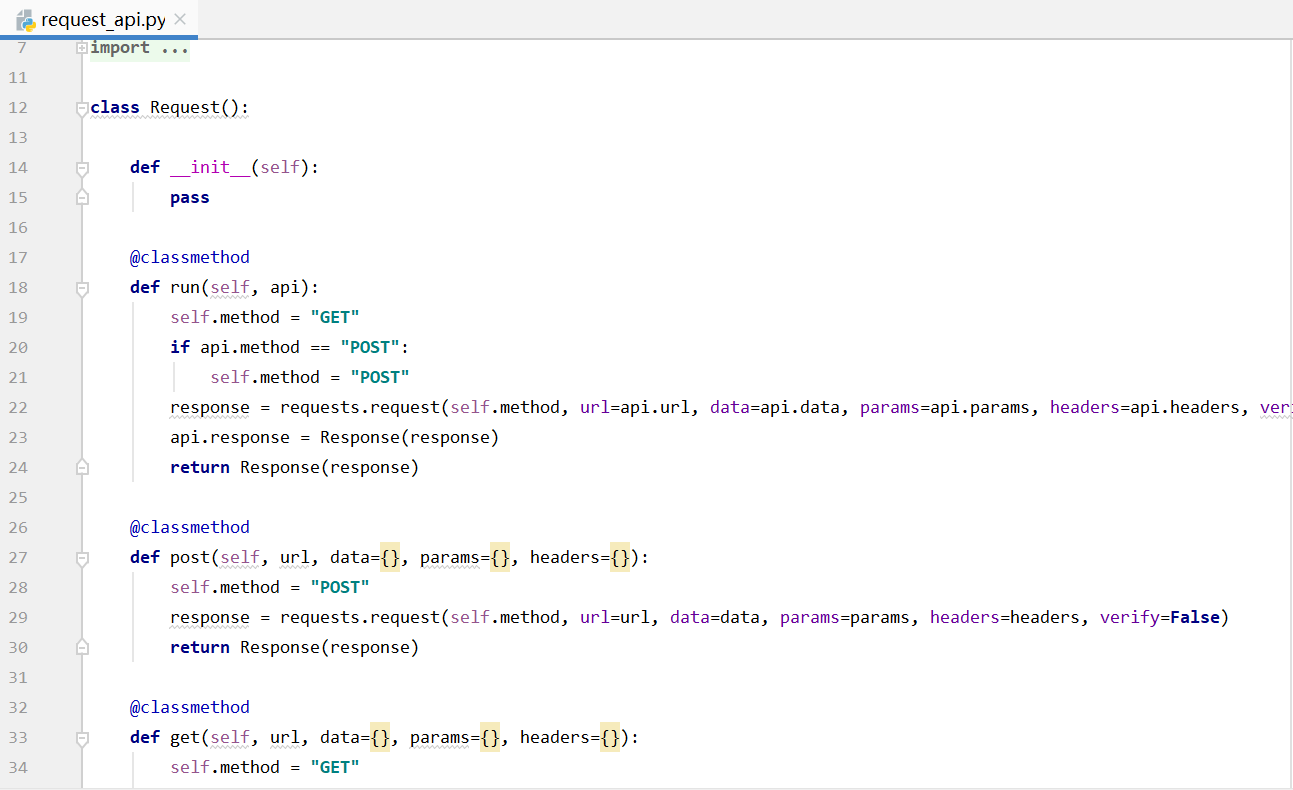Click '@classmethod' decorator on line 26
Screen dimensions: 1293x790
pyautogui.click(x=190, y=527)
